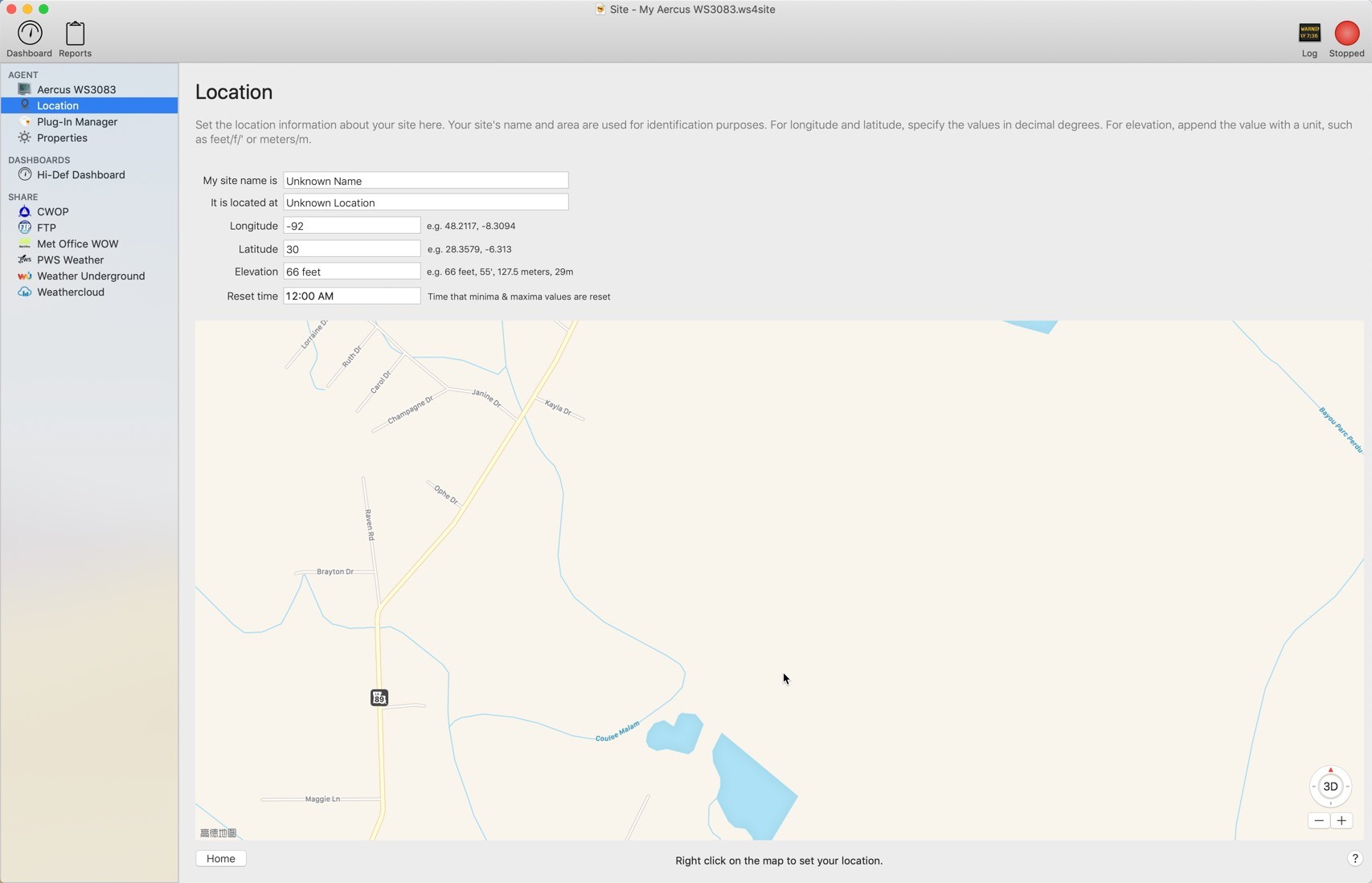This screenshot has height=883, width=1372.
Task: Click the FTP globe icon
Action: [25, 227]
